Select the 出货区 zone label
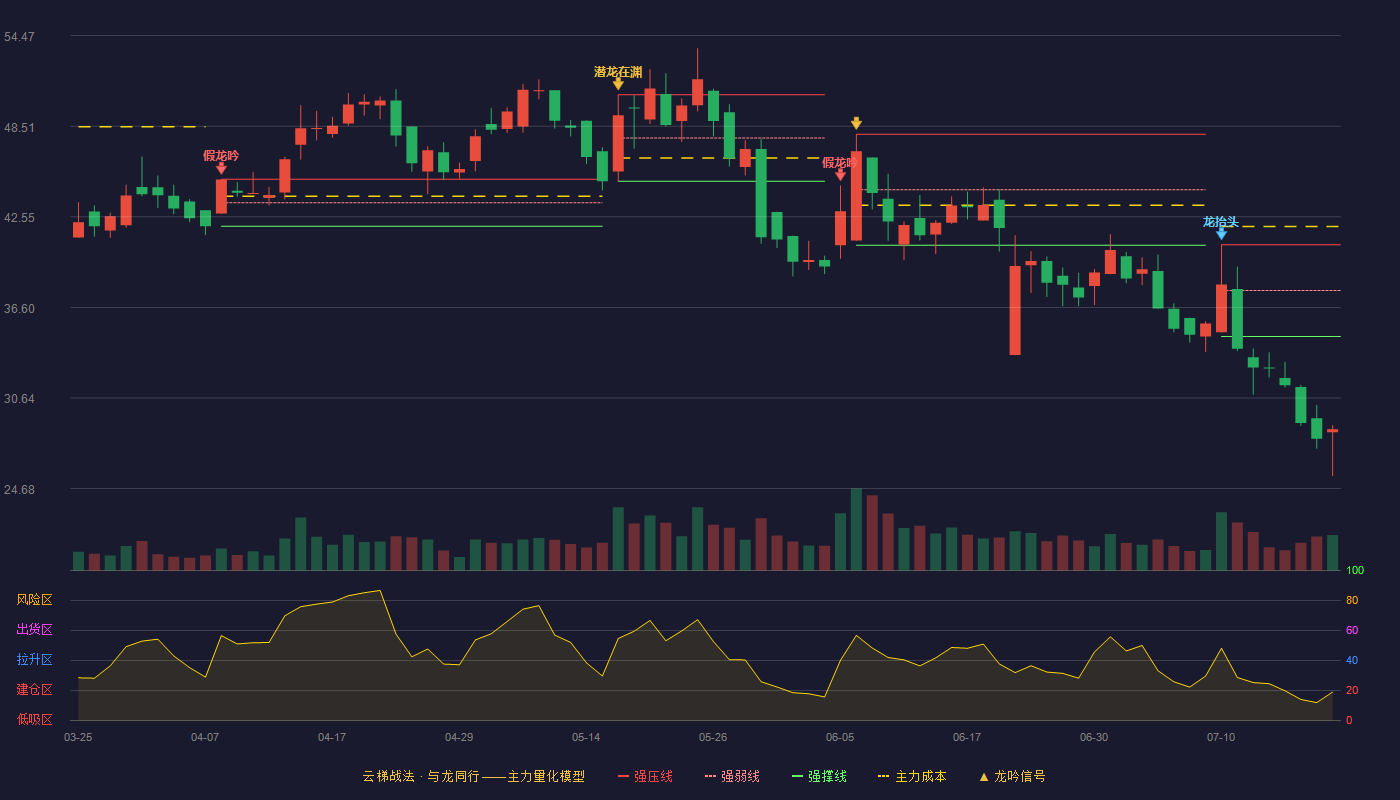Screen dimensions: 1400x800 tap(34, 630)
